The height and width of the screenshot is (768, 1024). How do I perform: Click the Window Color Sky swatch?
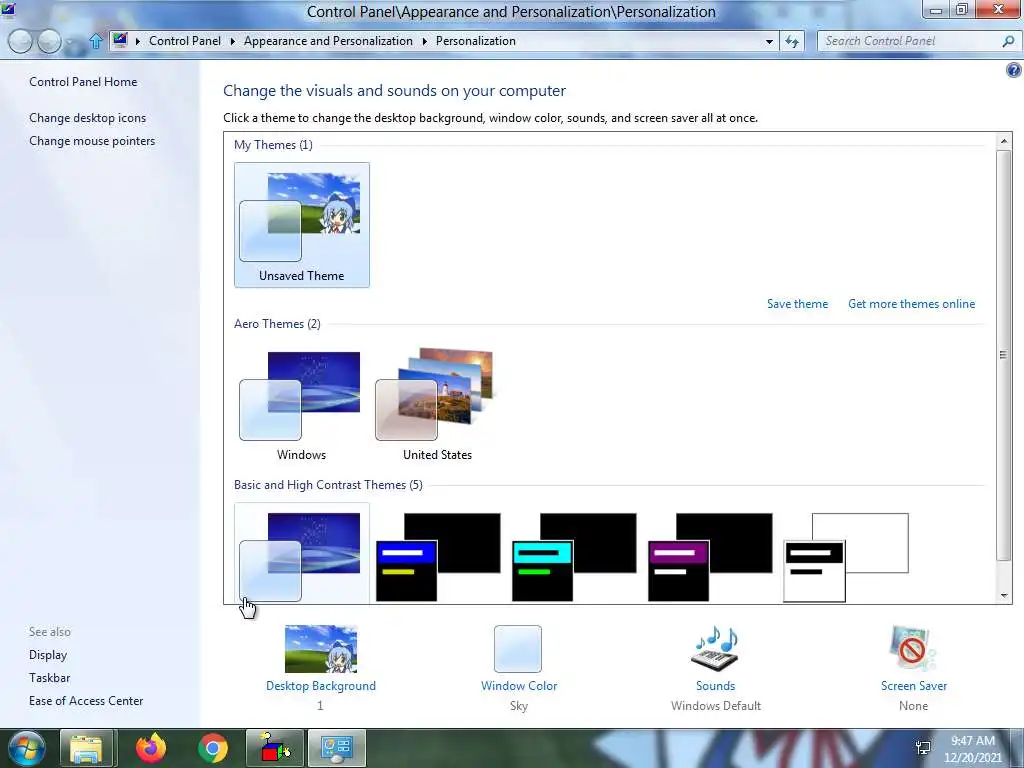coord(518,649)
